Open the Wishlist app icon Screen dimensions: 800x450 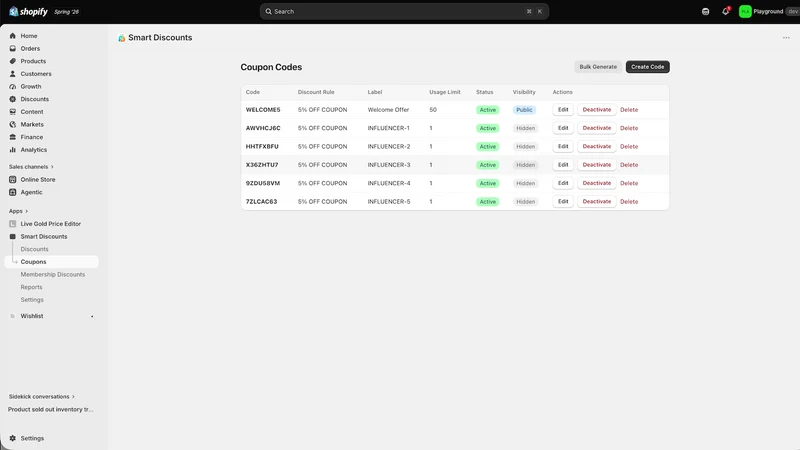click(x=13, y=316)
